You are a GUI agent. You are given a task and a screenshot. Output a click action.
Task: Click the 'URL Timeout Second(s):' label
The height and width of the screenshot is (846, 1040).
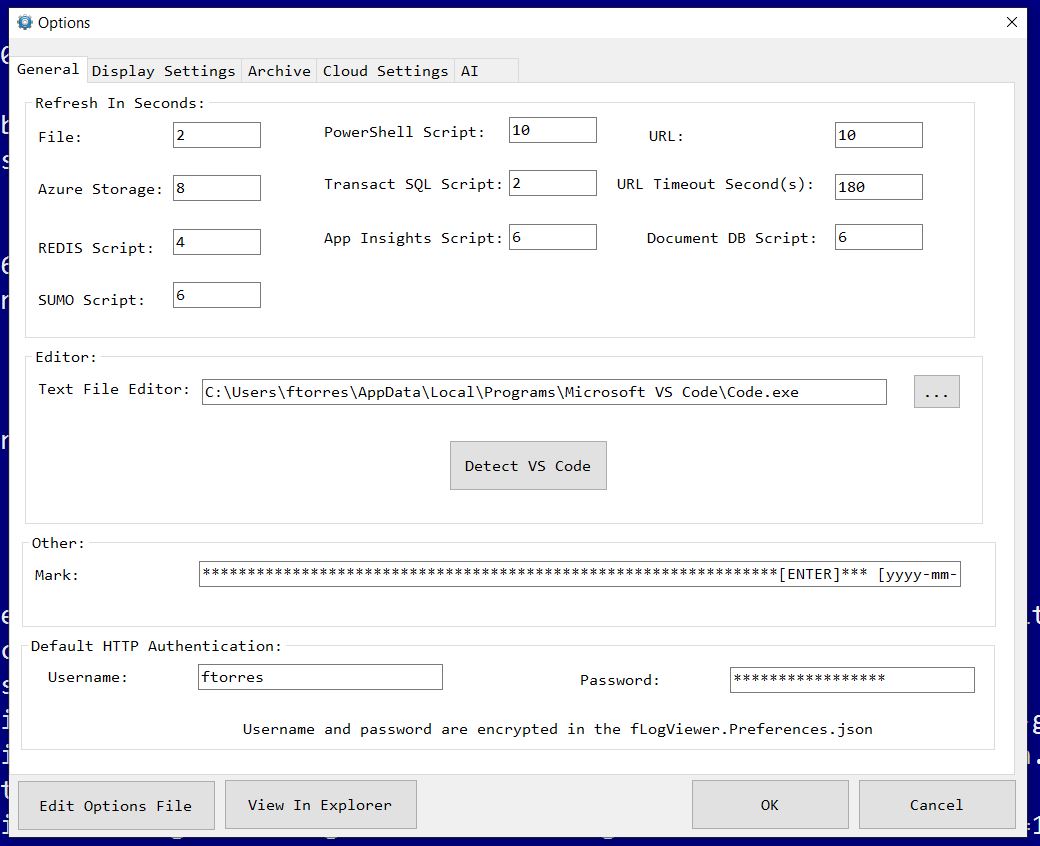click(715, 184)
